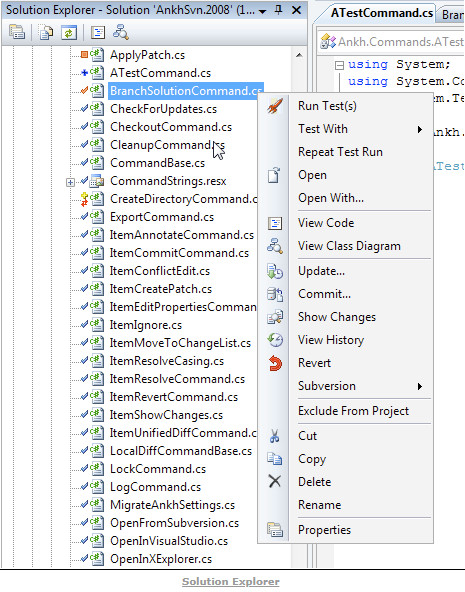
Task: Click the View Class Diagram toolbar icon
Action: pyautogui.click(x=121, y=32)
